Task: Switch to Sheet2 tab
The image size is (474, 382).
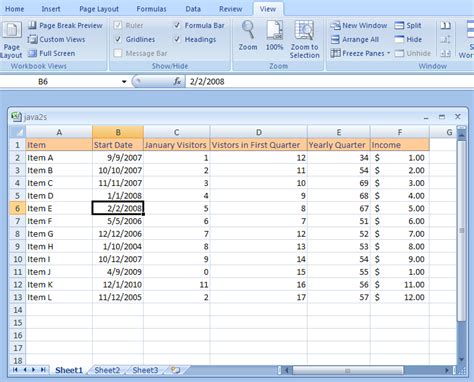Action: [x=107, y=370]
